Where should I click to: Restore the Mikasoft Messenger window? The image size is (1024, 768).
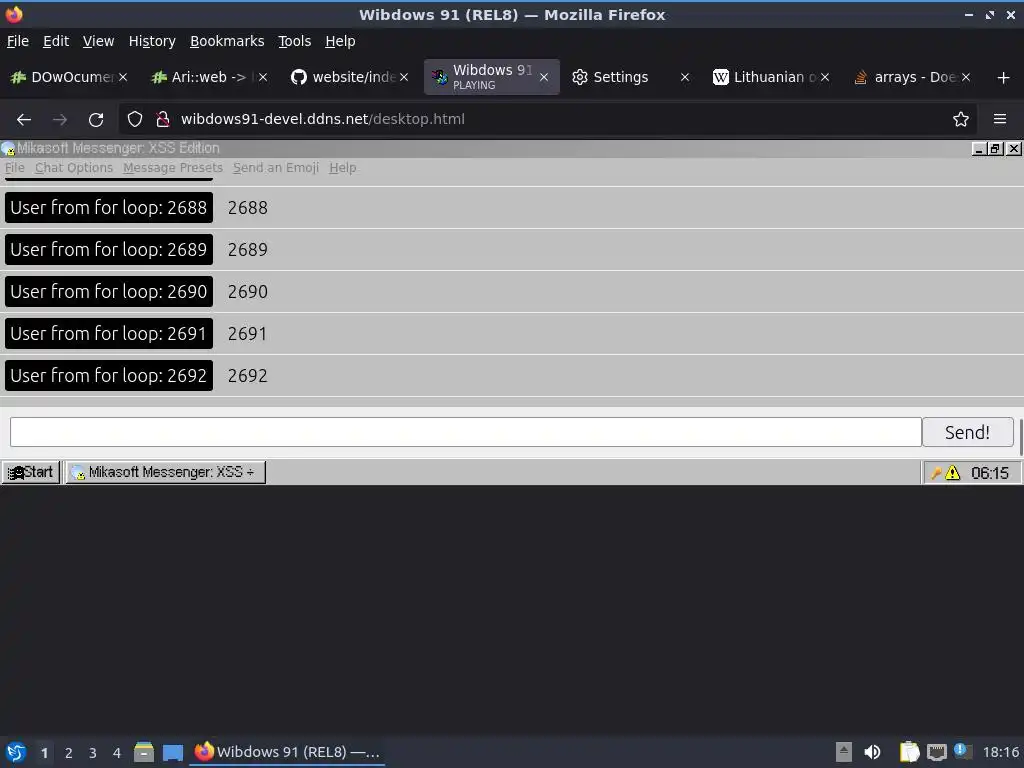point(995,149)
